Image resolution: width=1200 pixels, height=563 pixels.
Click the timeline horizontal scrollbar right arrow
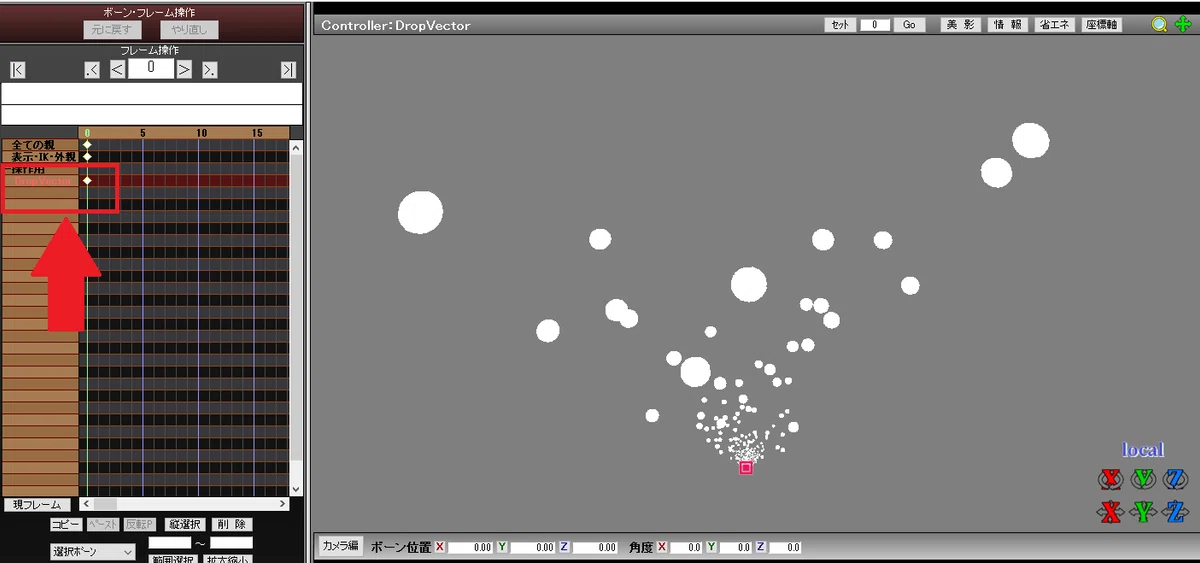pos(283,504)
